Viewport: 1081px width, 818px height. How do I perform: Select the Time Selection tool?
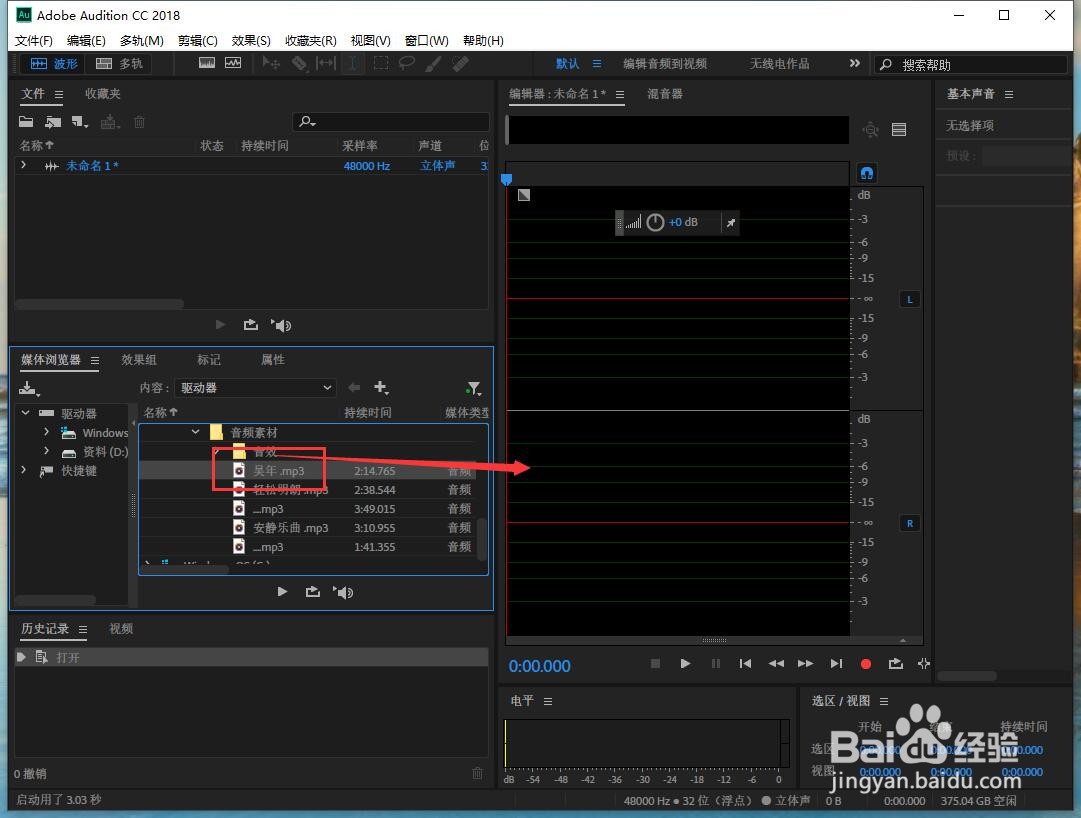[x=352, y=63]
